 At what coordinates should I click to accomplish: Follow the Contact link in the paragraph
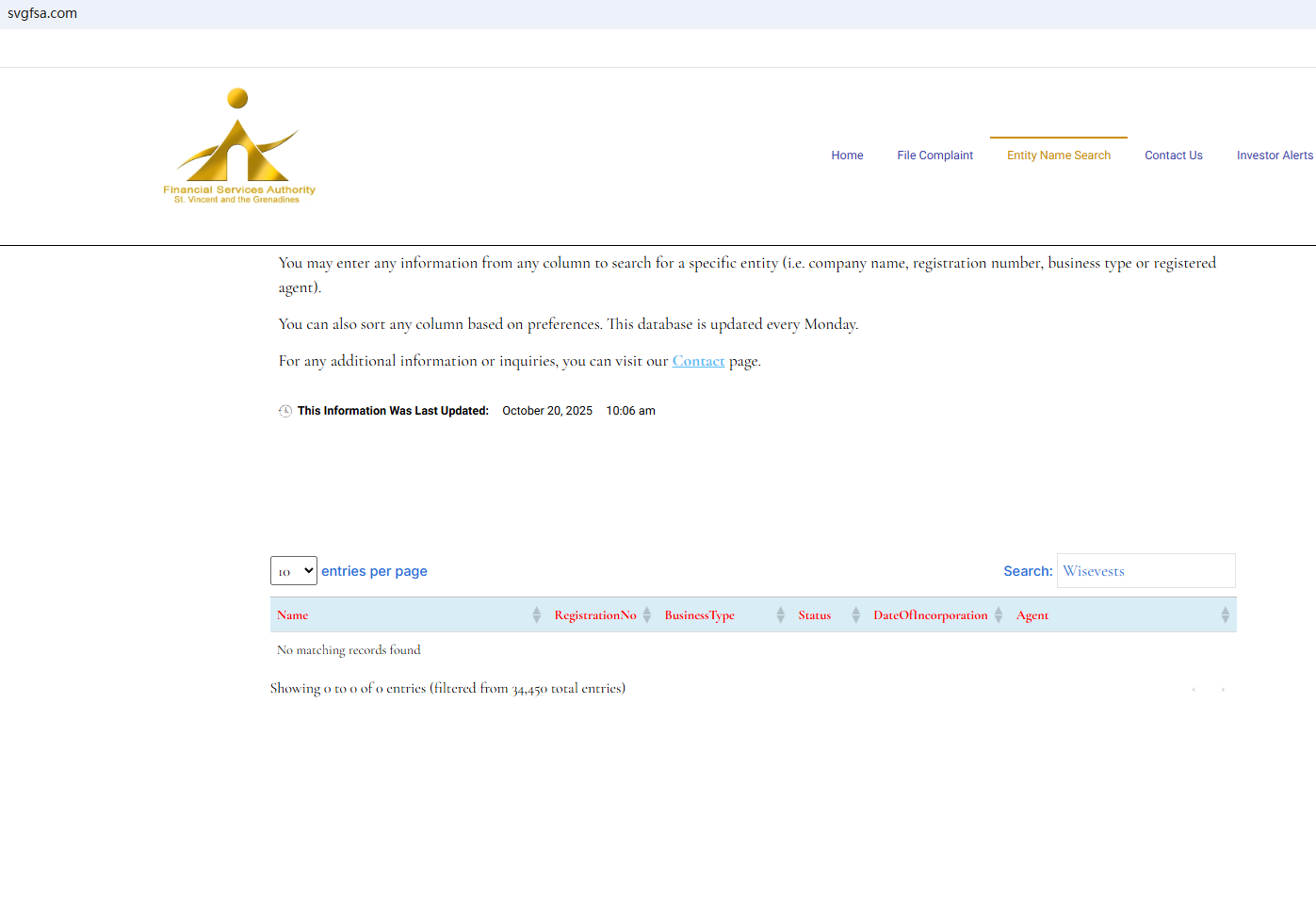(x=699, y=361)
